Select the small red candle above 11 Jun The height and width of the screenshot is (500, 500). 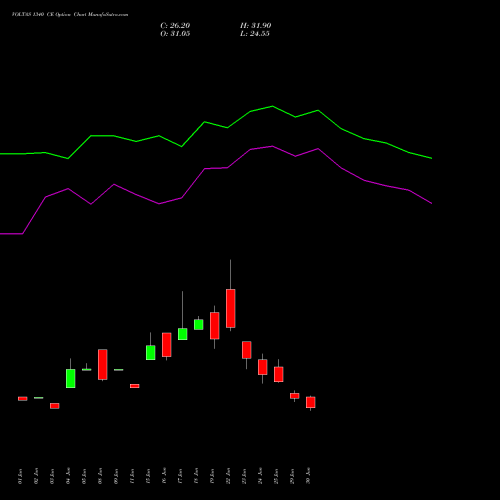(x=135, y=386)
